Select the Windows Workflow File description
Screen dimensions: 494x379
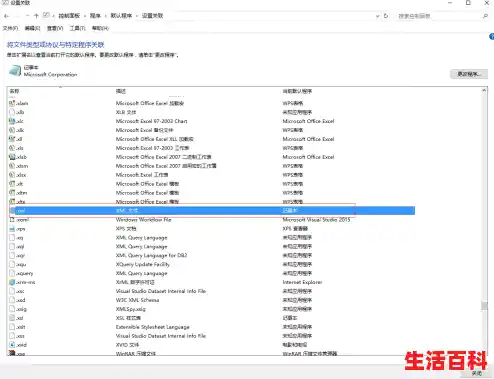click(144, 220)
